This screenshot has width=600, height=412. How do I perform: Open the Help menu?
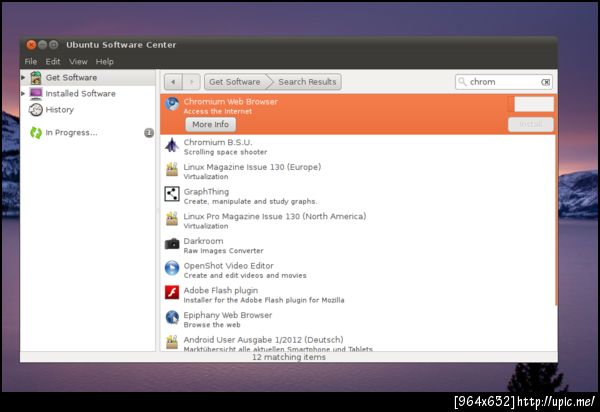pos(104,62)
